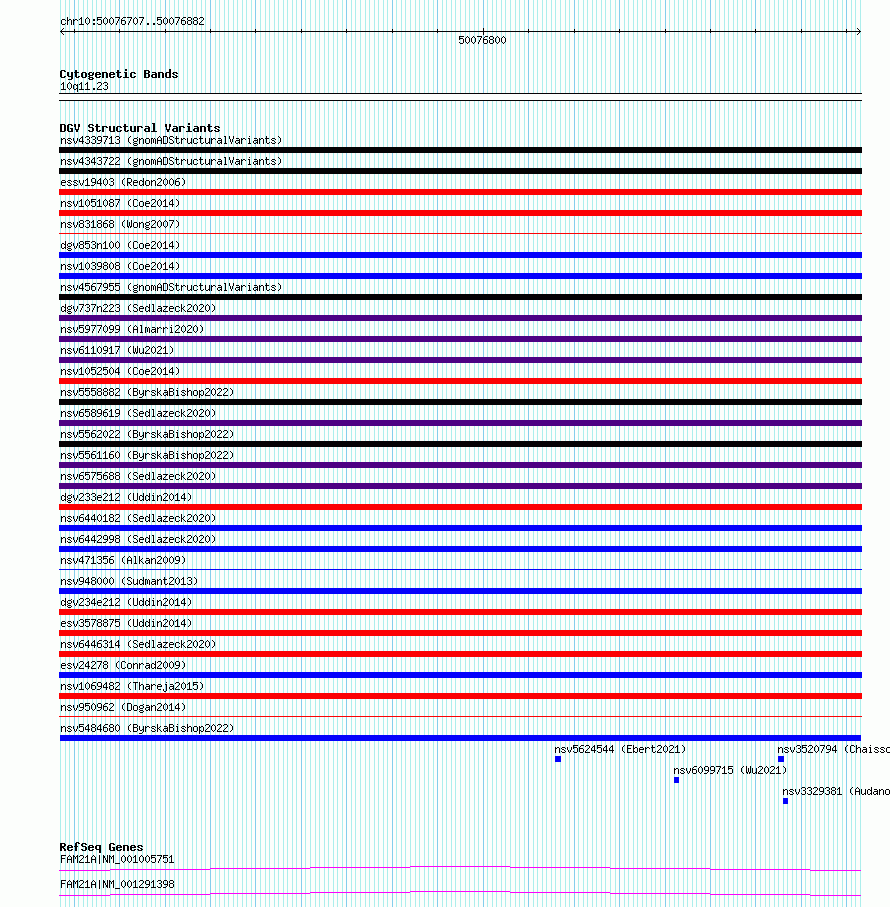
Task: Click the black bar under nsv4339713
Action: click(460, 150)
